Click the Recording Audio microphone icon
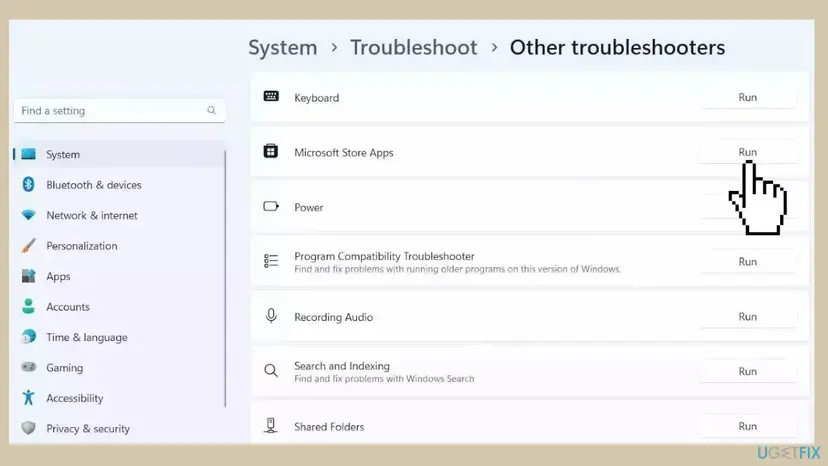The width and height of the screenshot is (828, 466). 271,315
